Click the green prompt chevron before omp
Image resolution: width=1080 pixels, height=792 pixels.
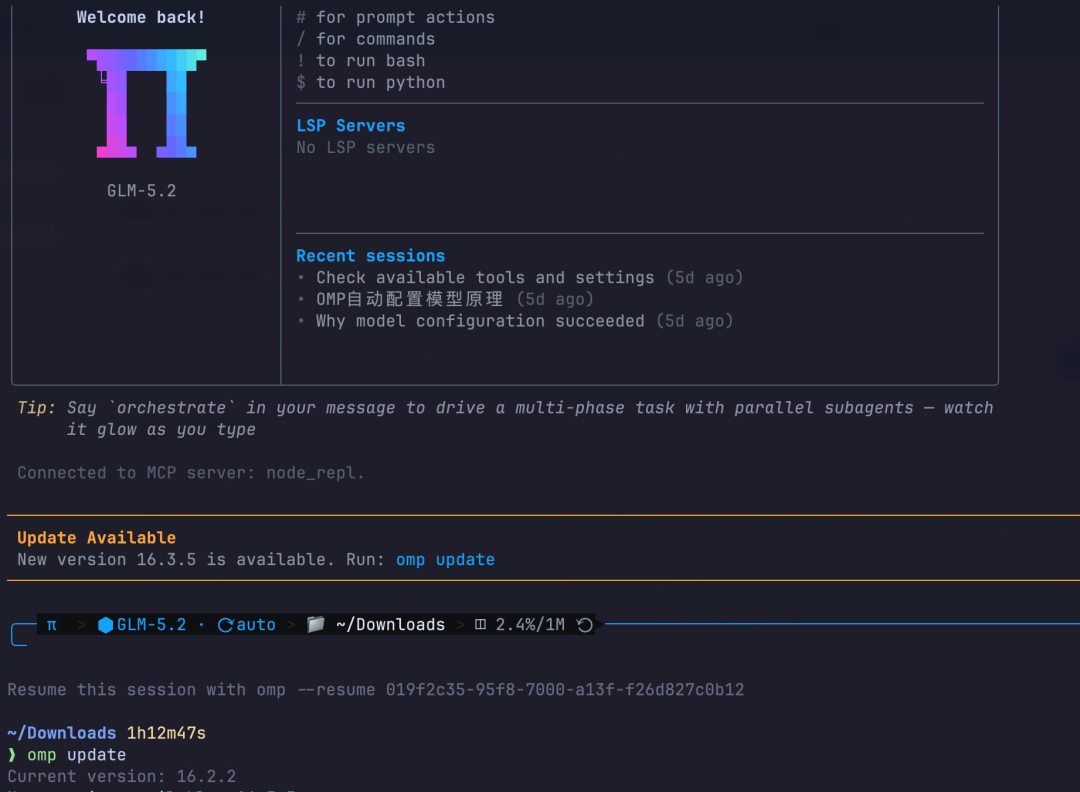point(12,755)
